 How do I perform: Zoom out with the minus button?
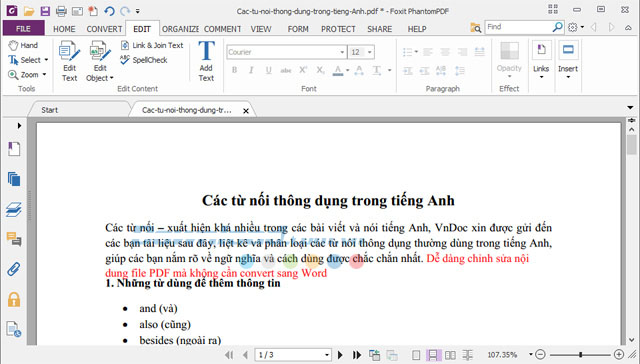tap(540, 355)
